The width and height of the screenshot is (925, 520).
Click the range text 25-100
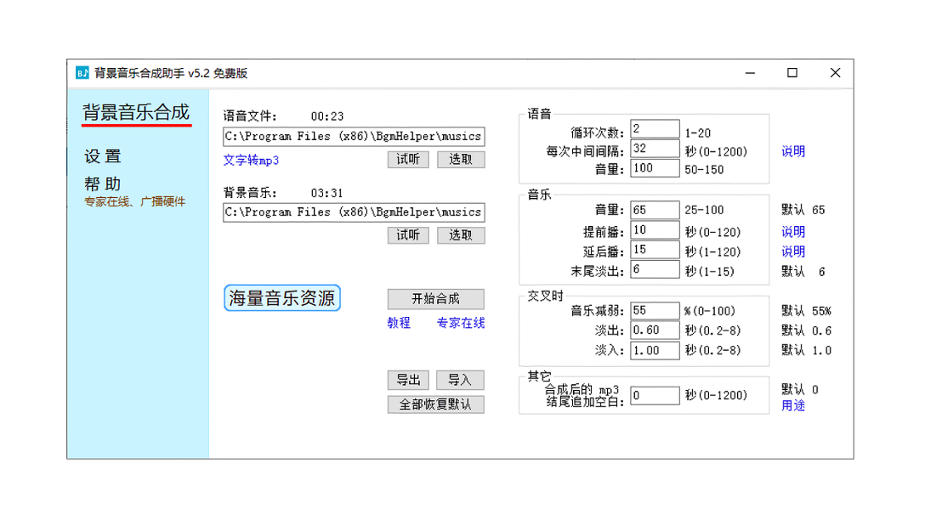pos(704,210)
